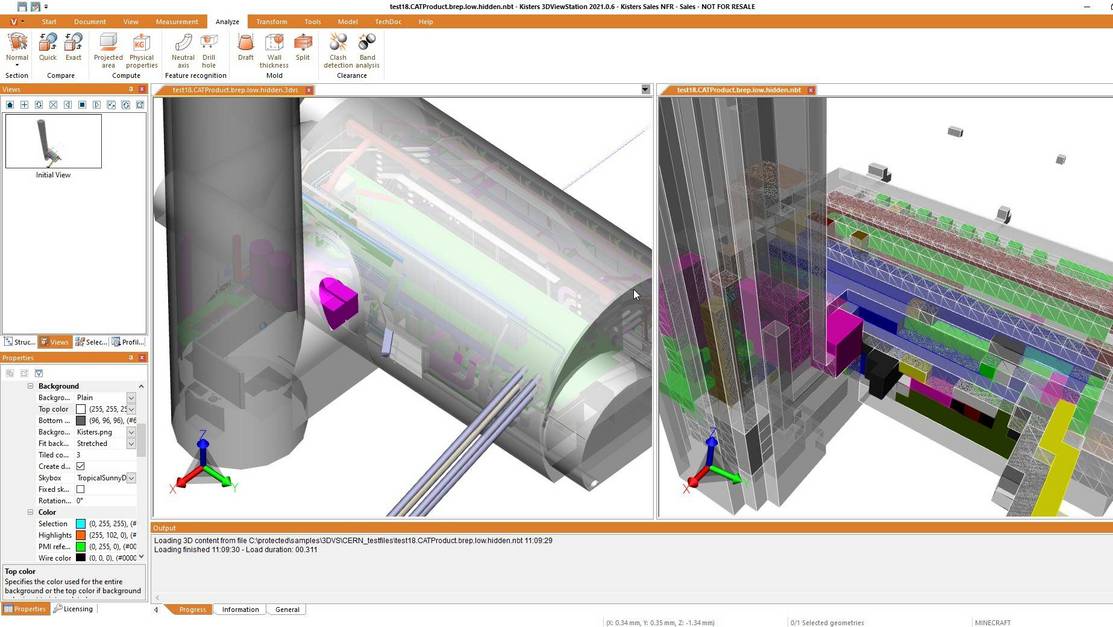Show the Struc... panel tab
Viewport: 1113px width, 627px height.
pos(19,342)
